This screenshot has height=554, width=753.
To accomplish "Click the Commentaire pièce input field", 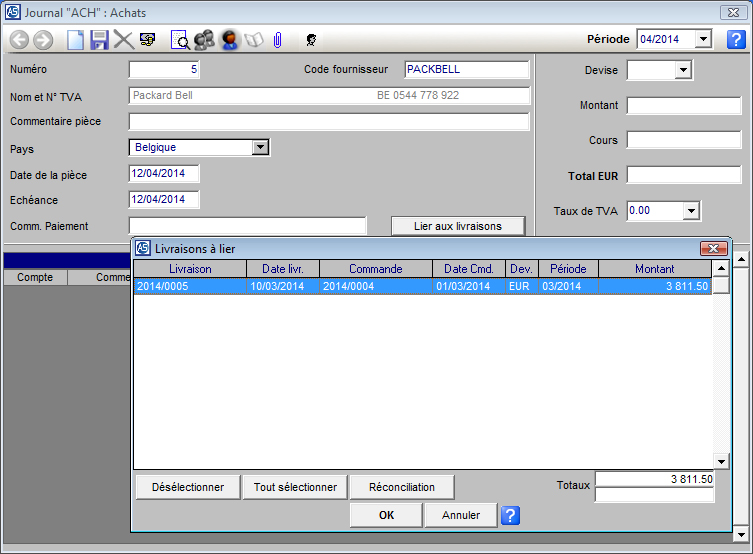I will (x=329, y=122).
